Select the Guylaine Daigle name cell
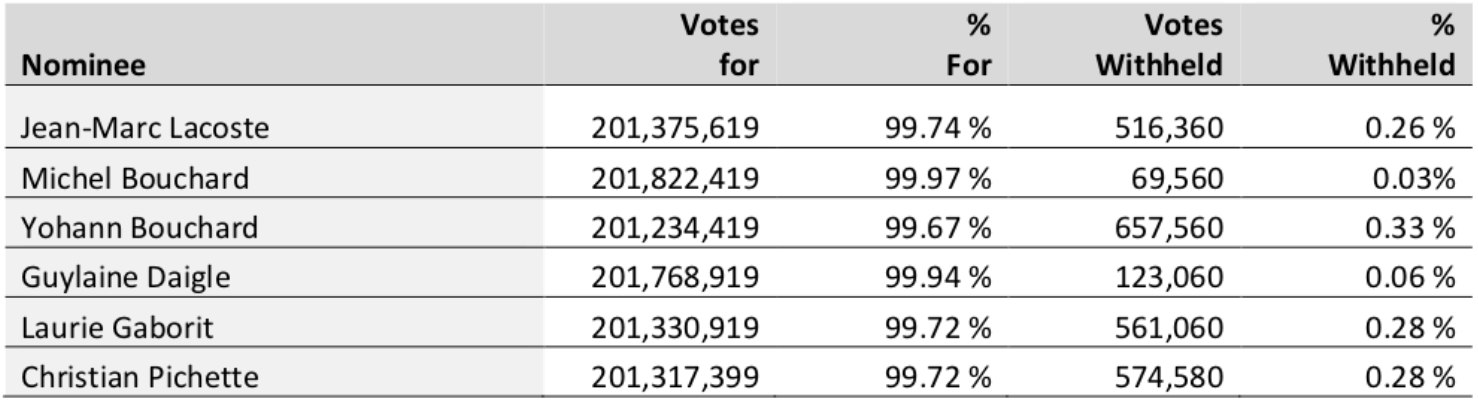Image resolution: width=1478 pixels, height=406 pixels. 124,277
